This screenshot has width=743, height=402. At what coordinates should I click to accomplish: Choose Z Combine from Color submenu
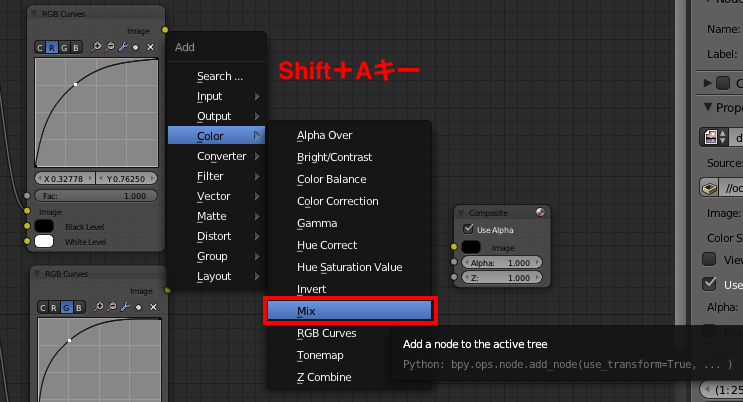click(350, 377)
